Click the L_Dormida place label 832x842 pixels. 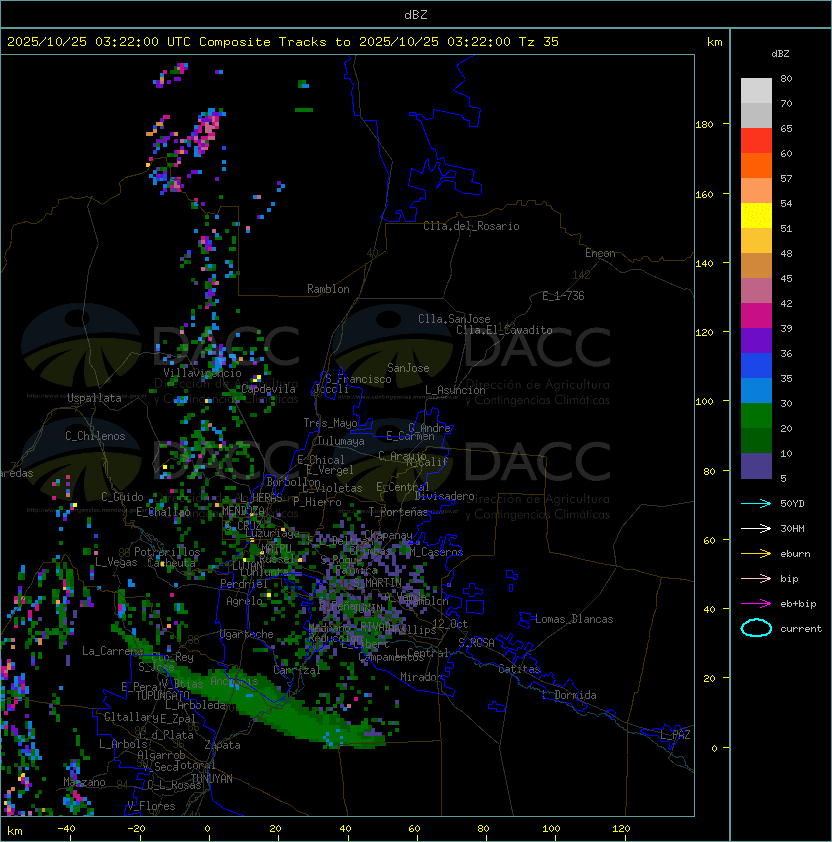point(569,695)
